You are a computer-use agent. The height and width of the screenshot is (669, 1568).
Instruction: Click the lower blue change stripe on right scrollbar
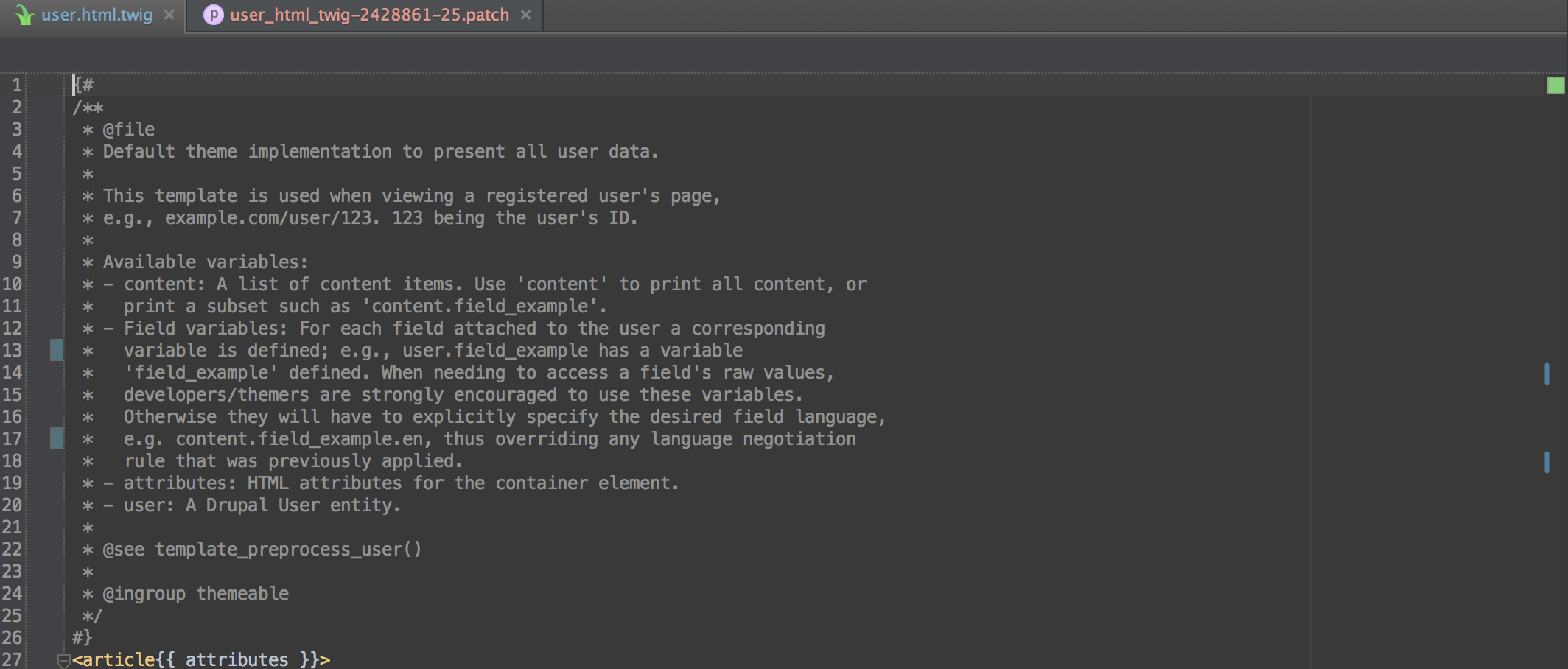1547,463
